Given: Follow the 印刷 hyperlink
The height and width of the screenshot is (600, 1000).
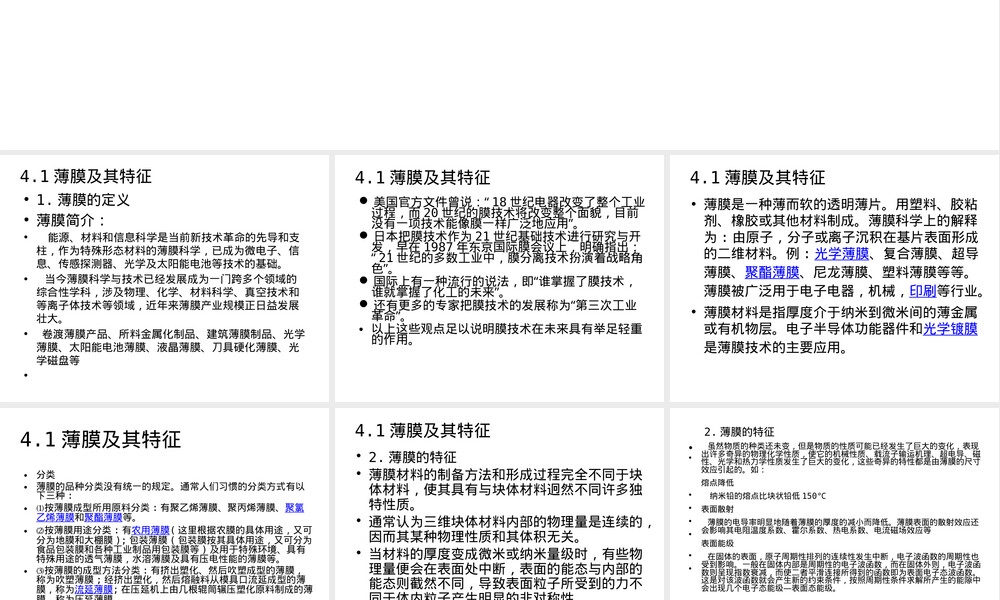Looking at the screenshot, I should 922,291.
